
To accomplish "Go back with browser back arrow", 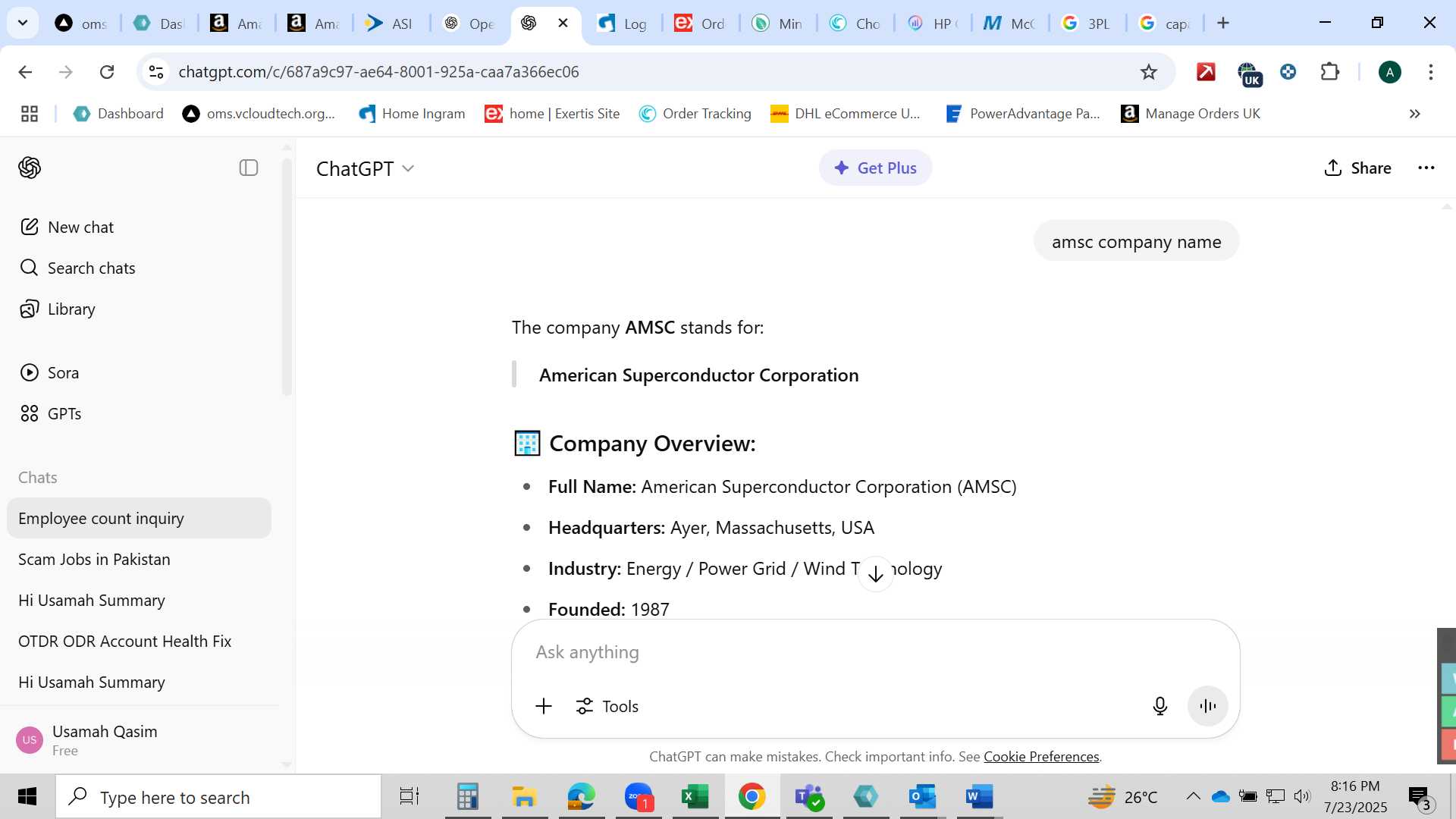I will [25, 72].
